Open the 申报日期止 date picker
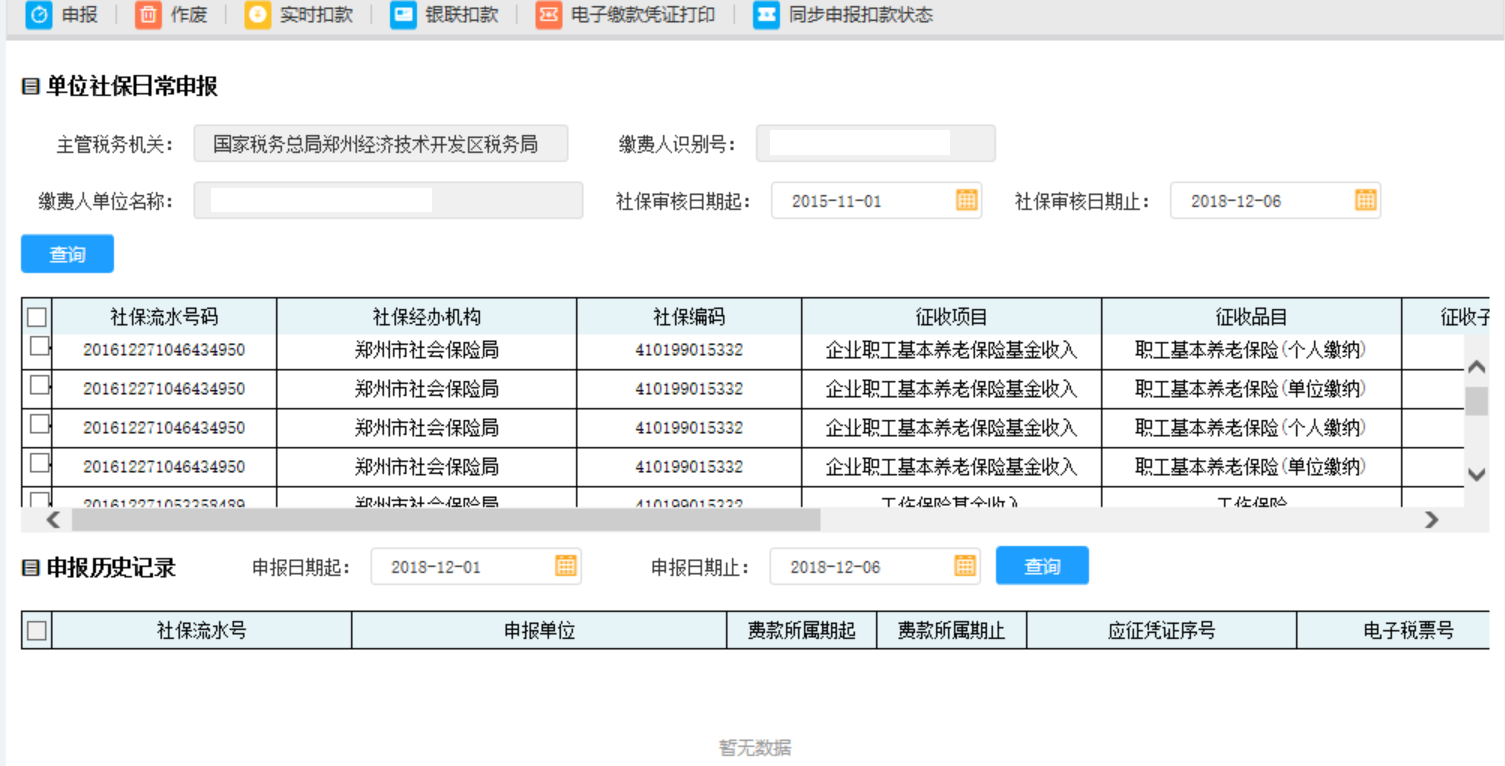The width and height of the screenshot is (1505, 766). coord(963,566)
